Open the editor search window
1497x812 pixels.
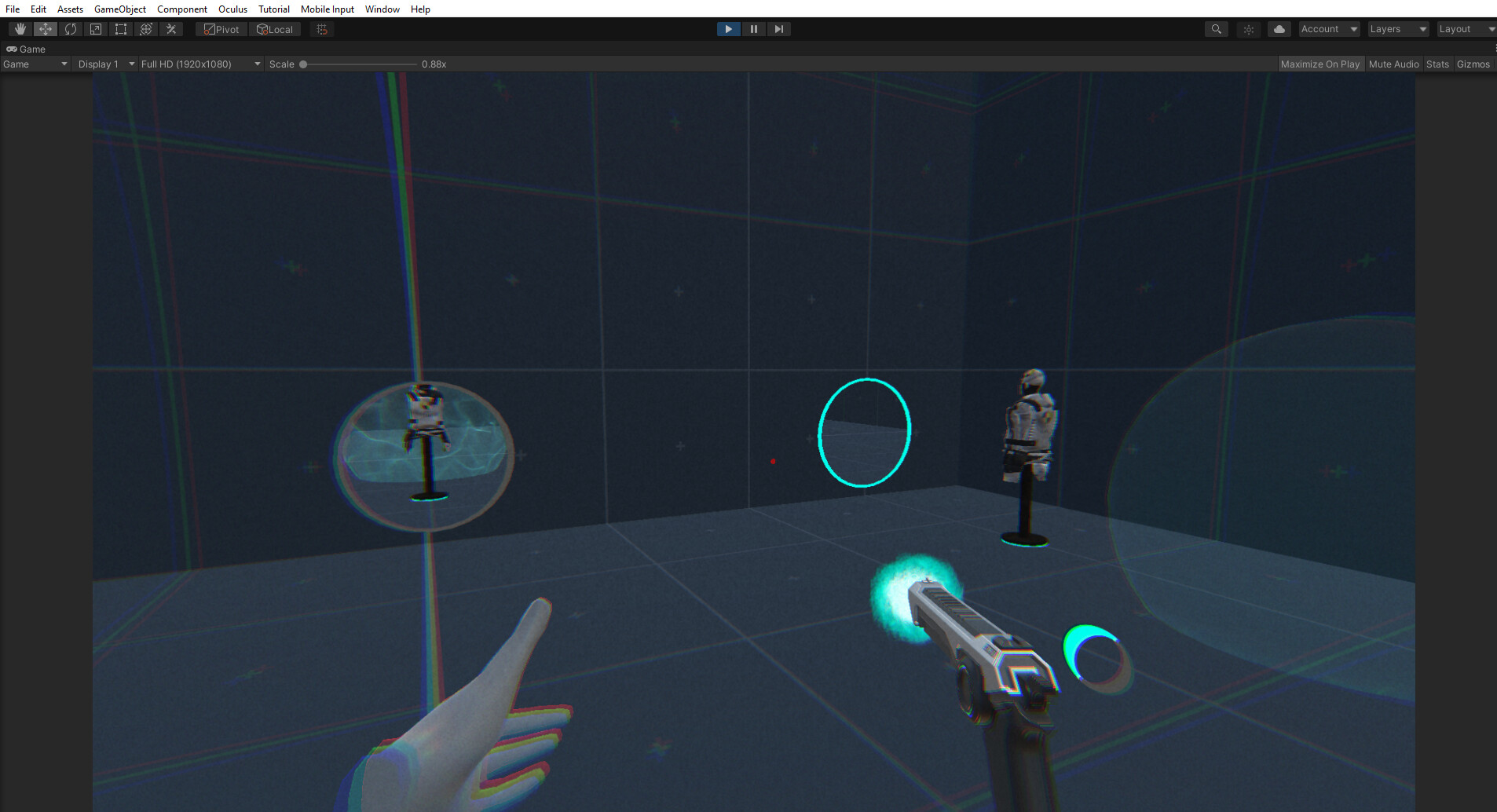coord(1215,28)
